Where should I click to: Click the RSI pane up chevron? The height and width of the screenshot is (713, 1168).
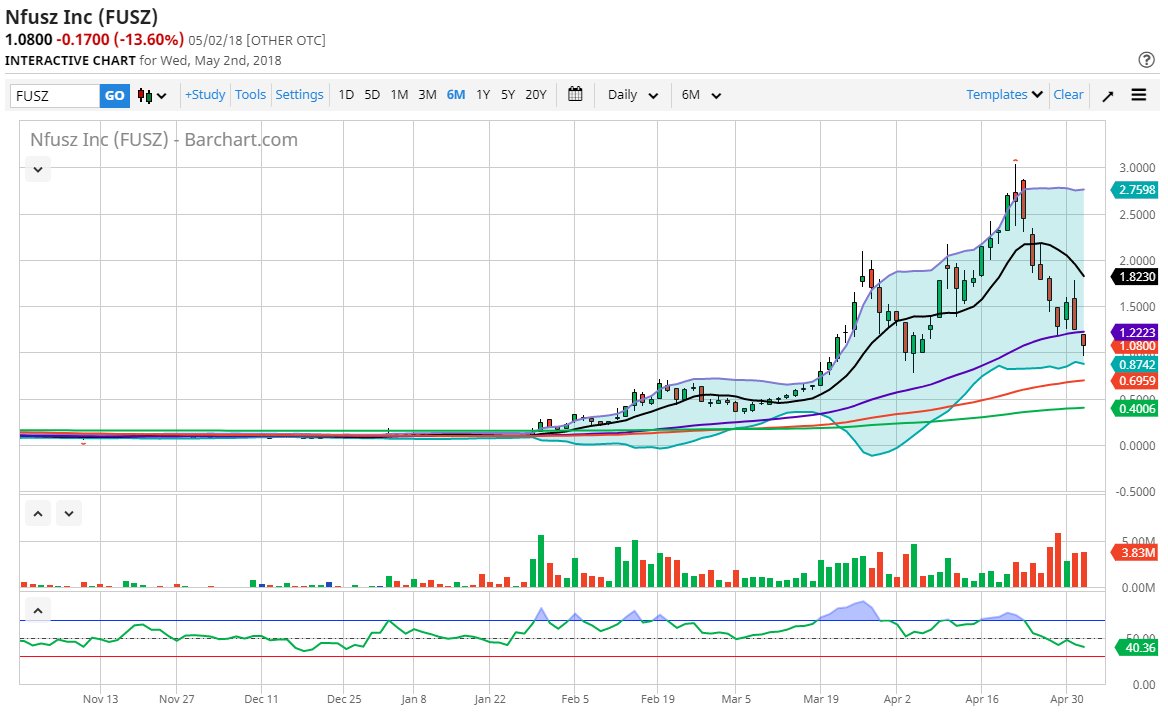[x=38, y=610]
